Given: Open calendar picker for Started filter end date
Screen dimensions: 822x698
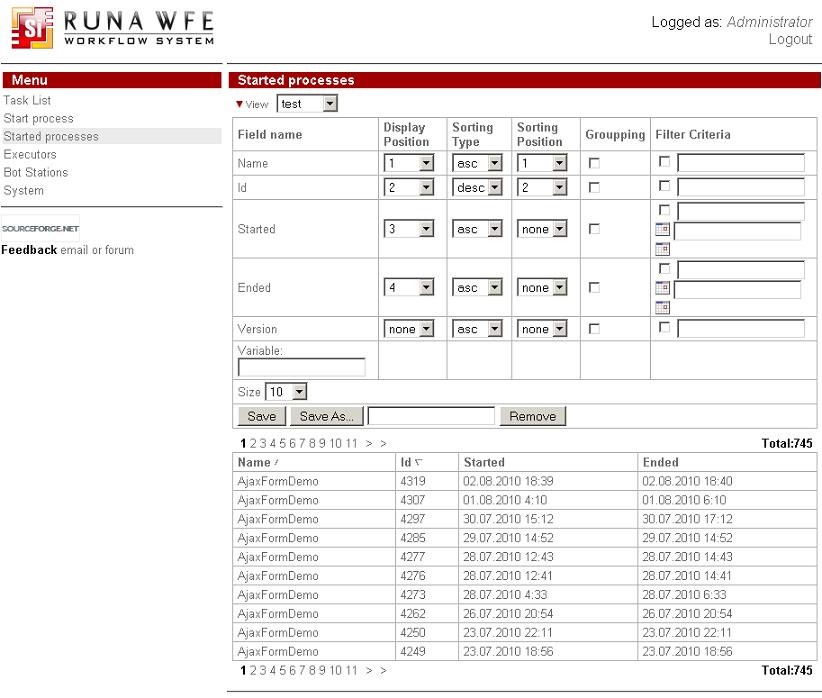Looking at the screenshot, I should pyautogui.click(x=663, y=248).
